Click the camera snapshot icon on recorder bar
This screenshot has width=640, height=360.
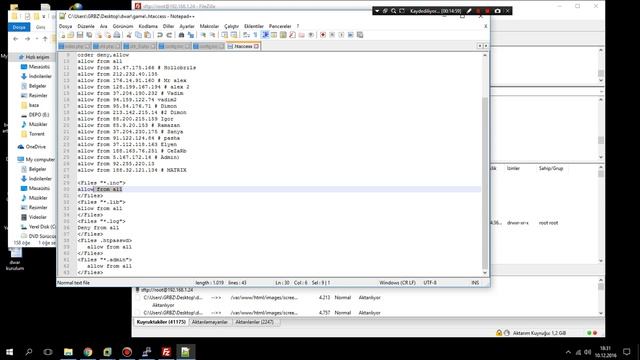pos(498,11)
